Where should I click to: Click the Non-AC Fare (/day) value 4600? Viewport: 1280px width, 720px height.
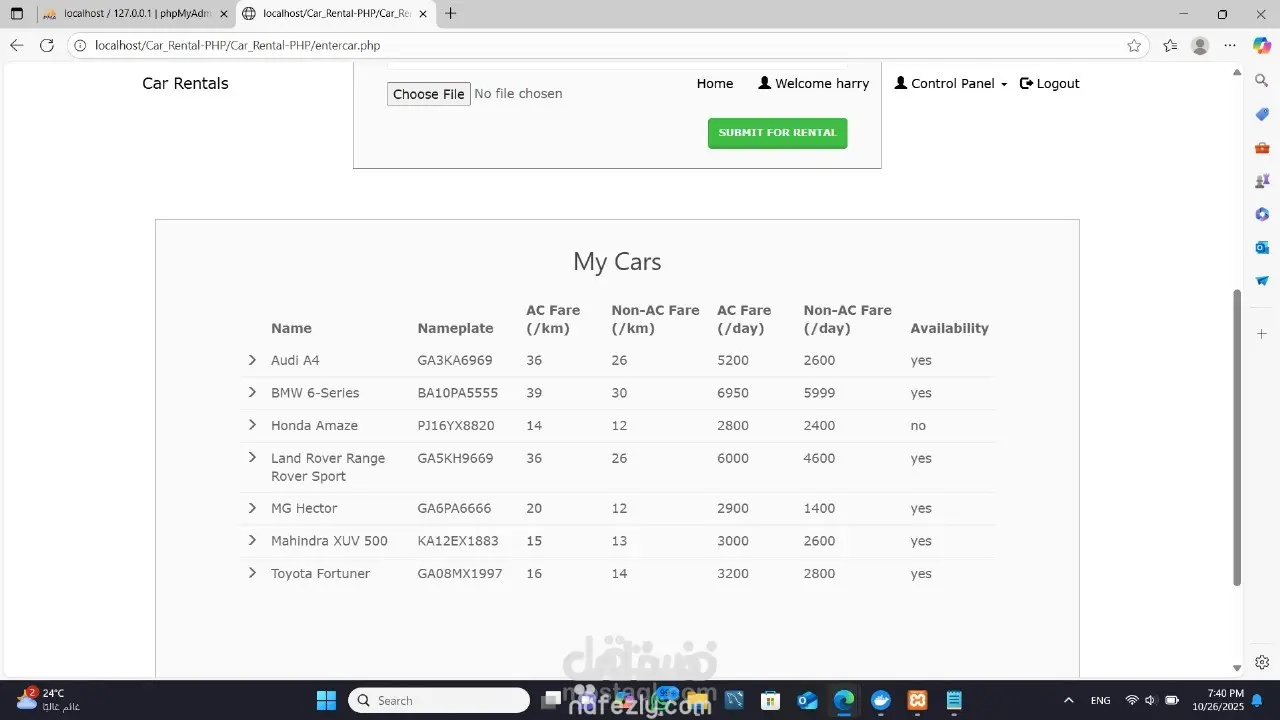tap(819, 458)
